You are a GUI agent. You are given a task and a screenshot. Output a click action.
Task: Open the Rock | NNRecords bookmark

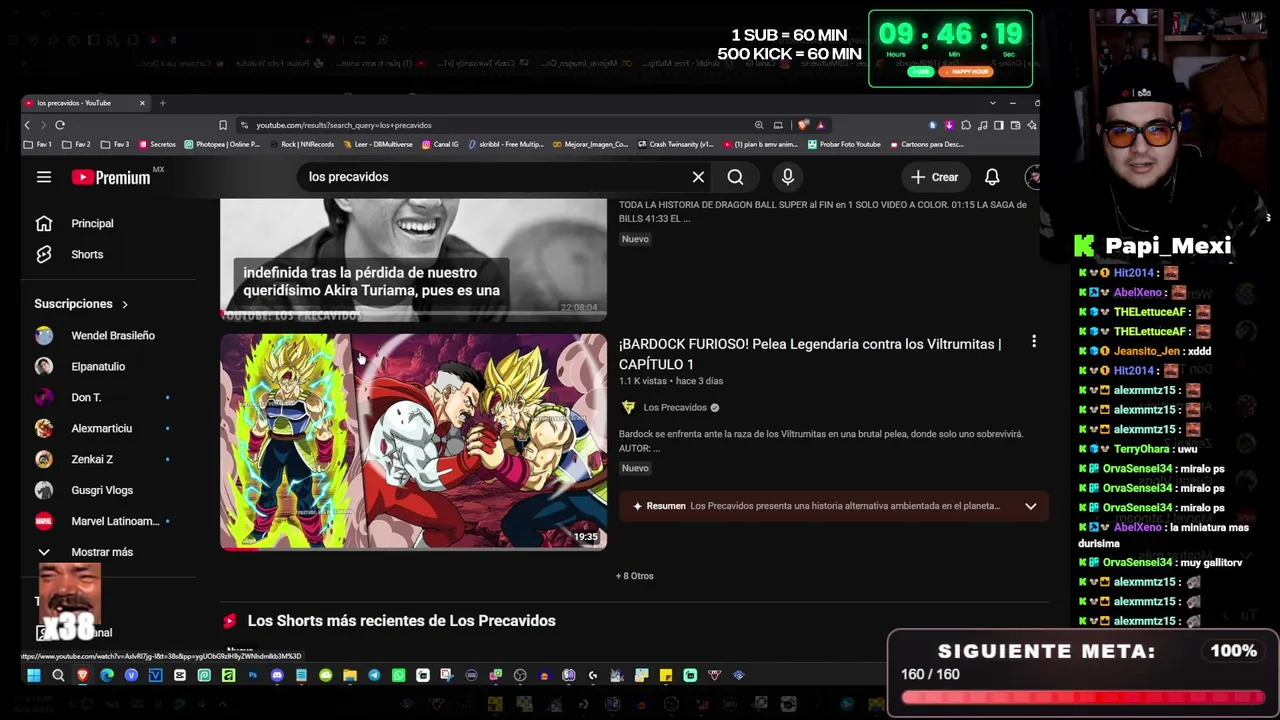tap(302, 144)
